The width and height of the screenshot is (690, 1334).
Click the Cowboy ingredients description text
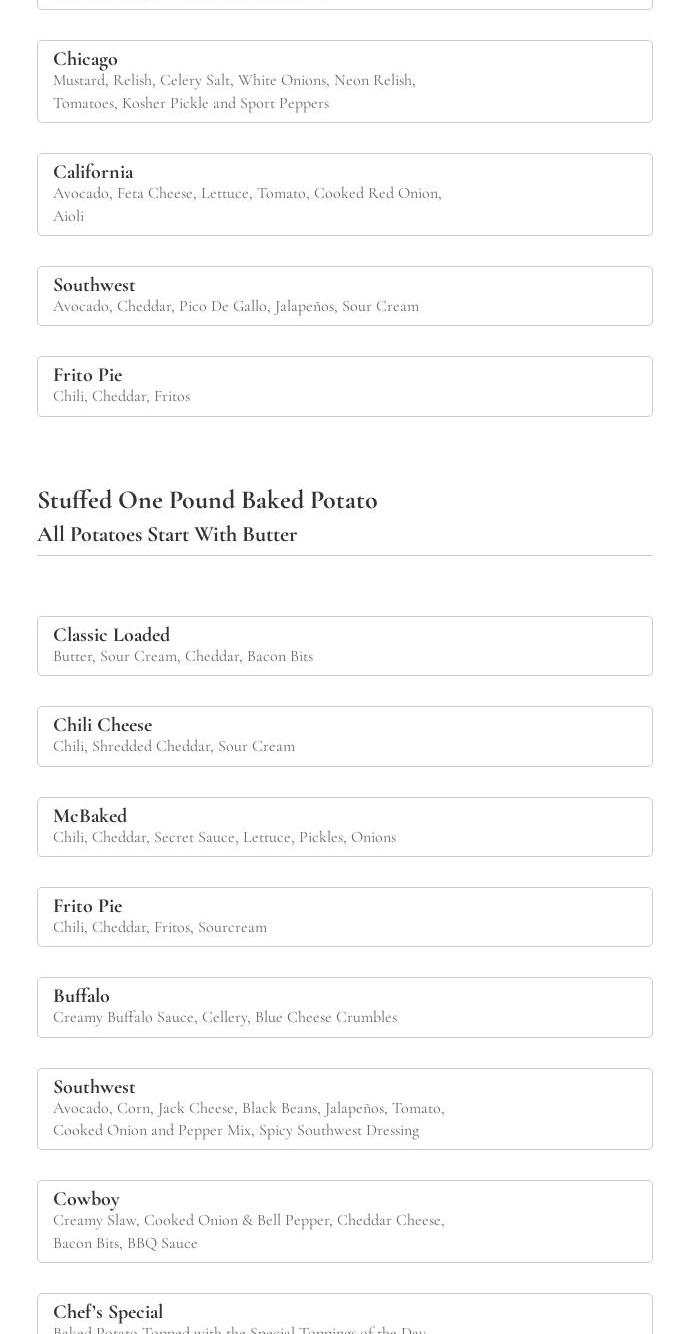(248, 1231)
